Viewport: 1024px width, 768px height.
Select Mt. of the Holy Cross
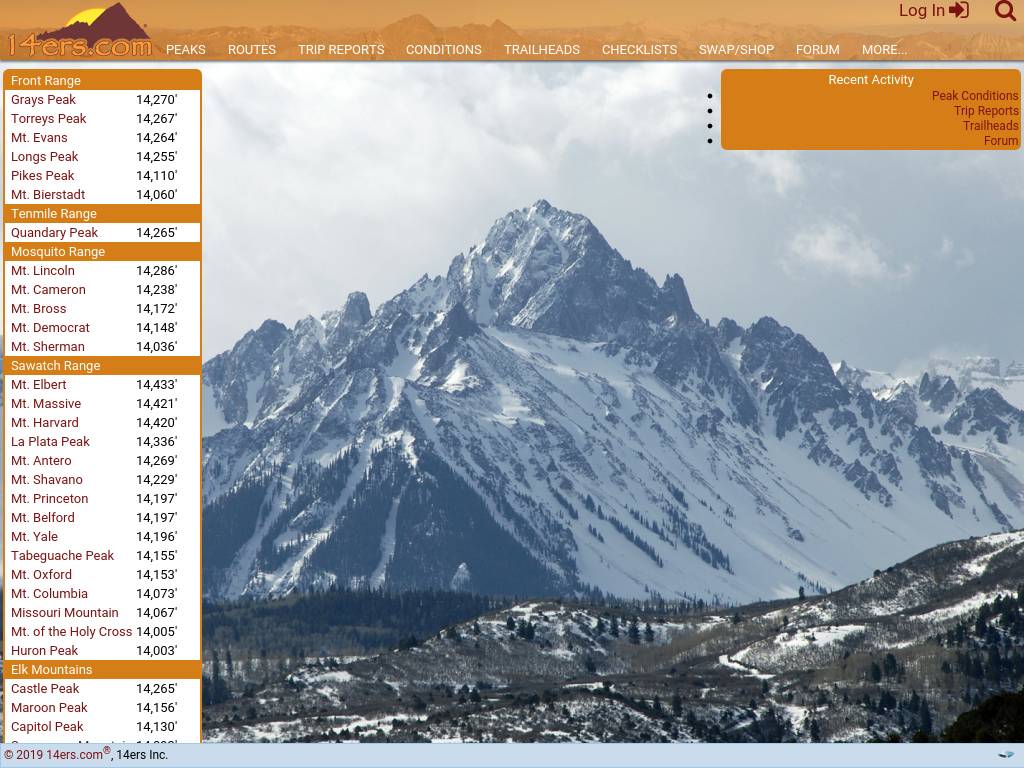(x=71, y=631)
